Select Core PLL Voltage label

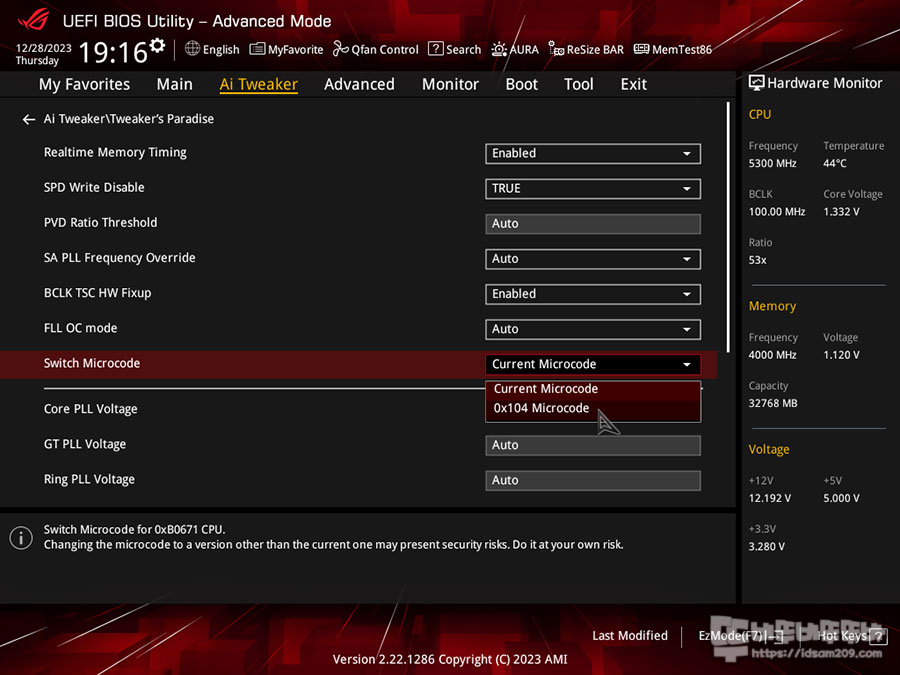91,409
